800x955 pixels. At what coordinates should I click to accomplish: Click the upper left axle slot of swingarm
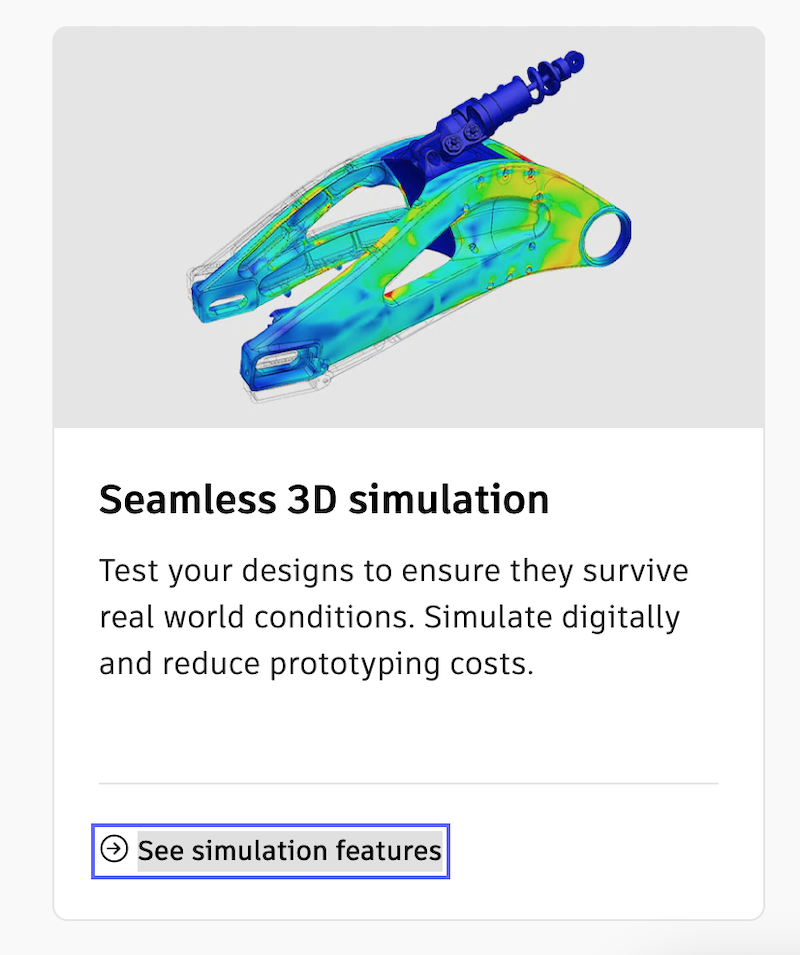226,301
